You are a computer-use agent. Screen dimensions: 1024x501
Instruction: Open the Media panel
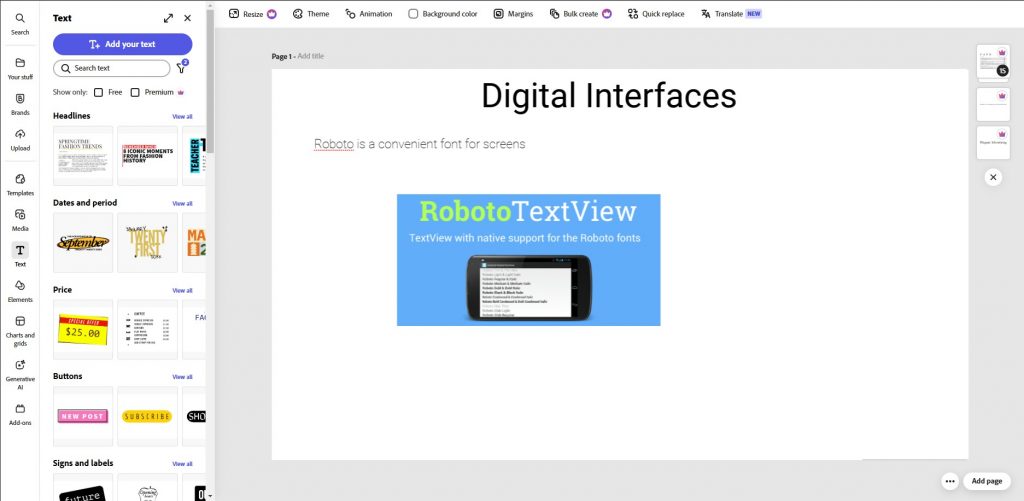[x=20, y=220]
